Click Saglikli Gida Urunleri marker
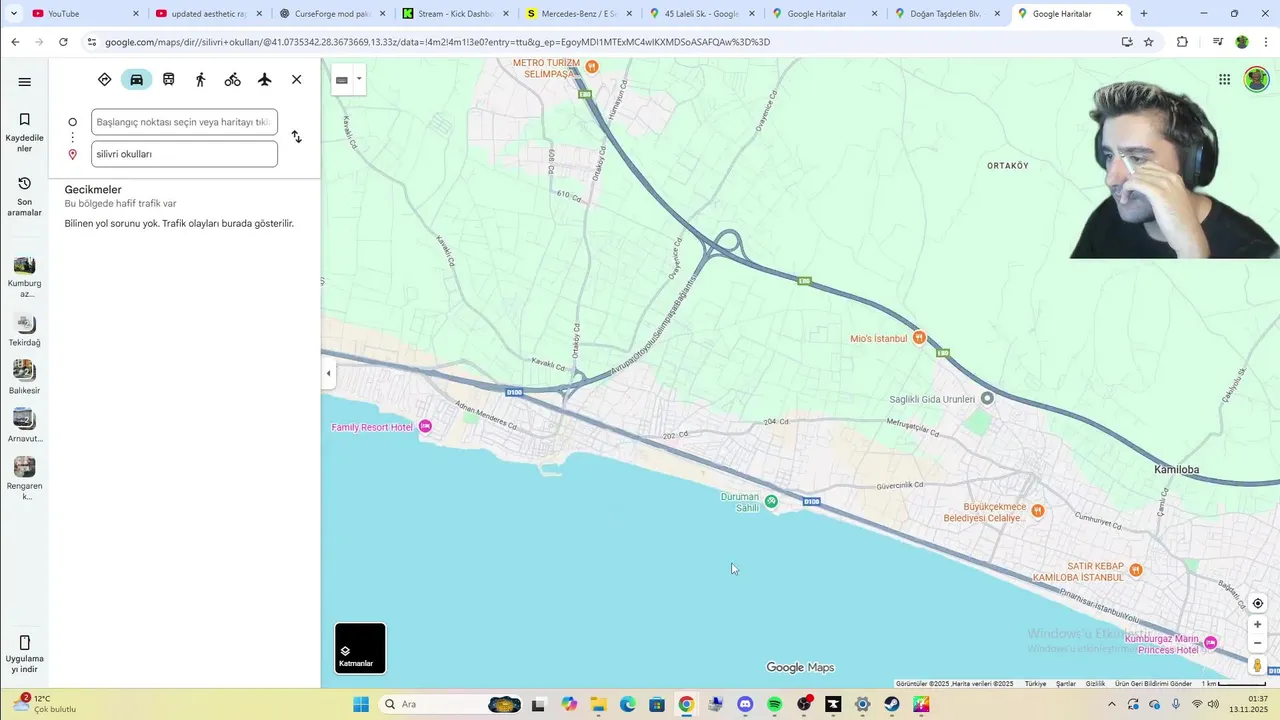 [987, 398]
